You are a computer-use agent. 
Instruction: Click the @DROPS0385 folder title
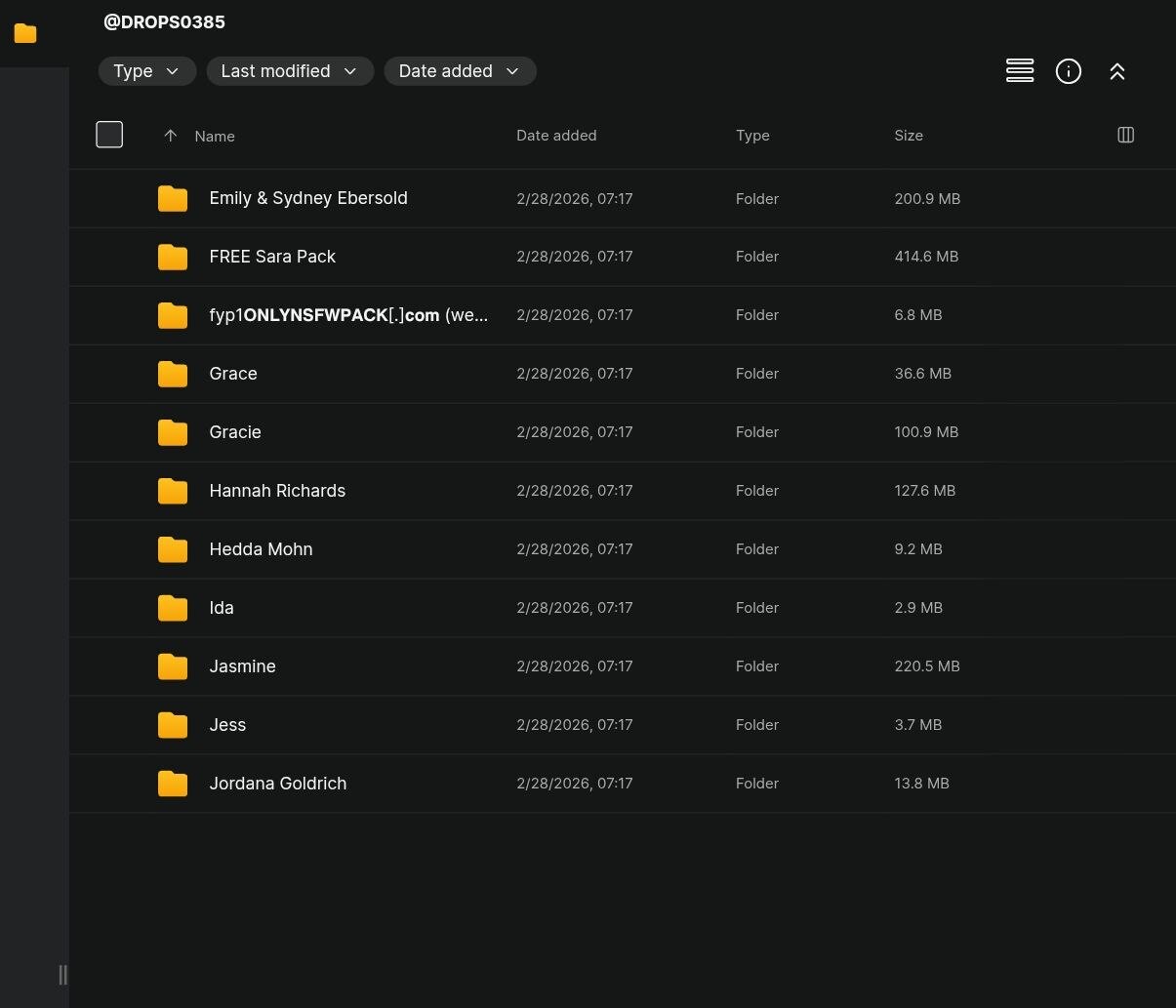164,21
